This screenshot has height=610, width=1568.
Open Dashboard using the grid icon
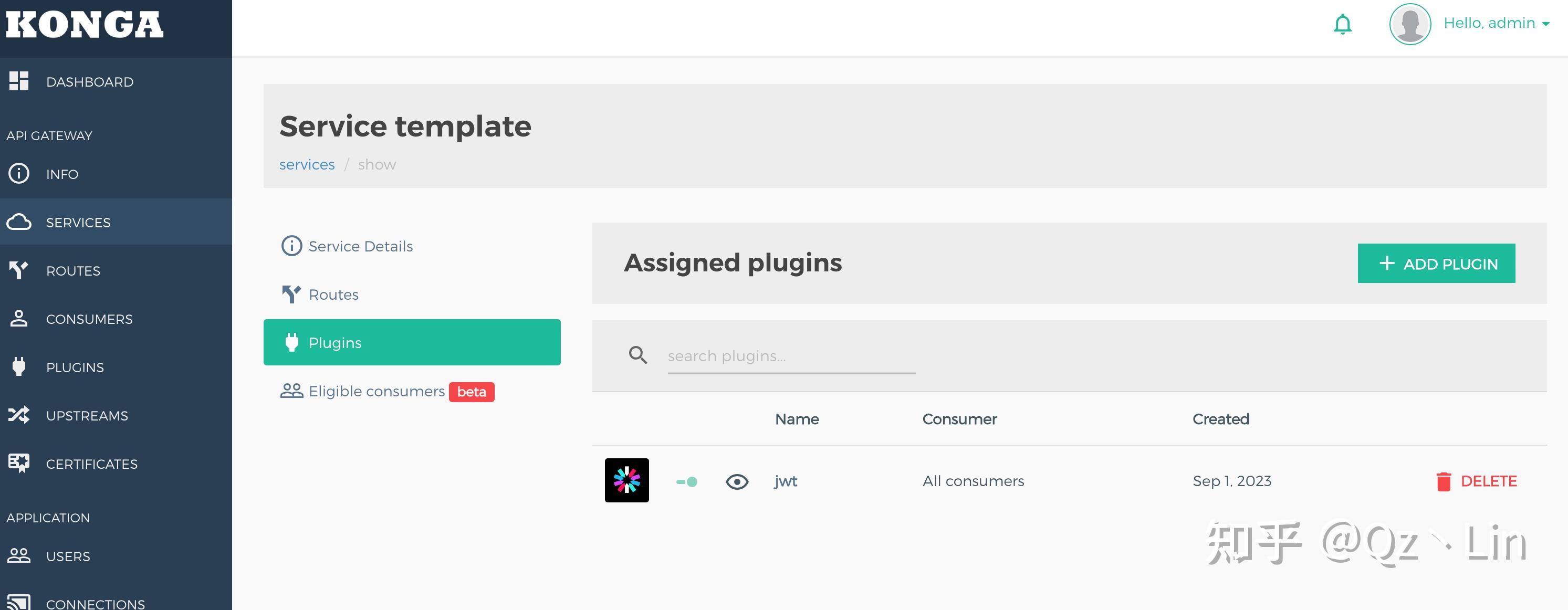point(18,81)
